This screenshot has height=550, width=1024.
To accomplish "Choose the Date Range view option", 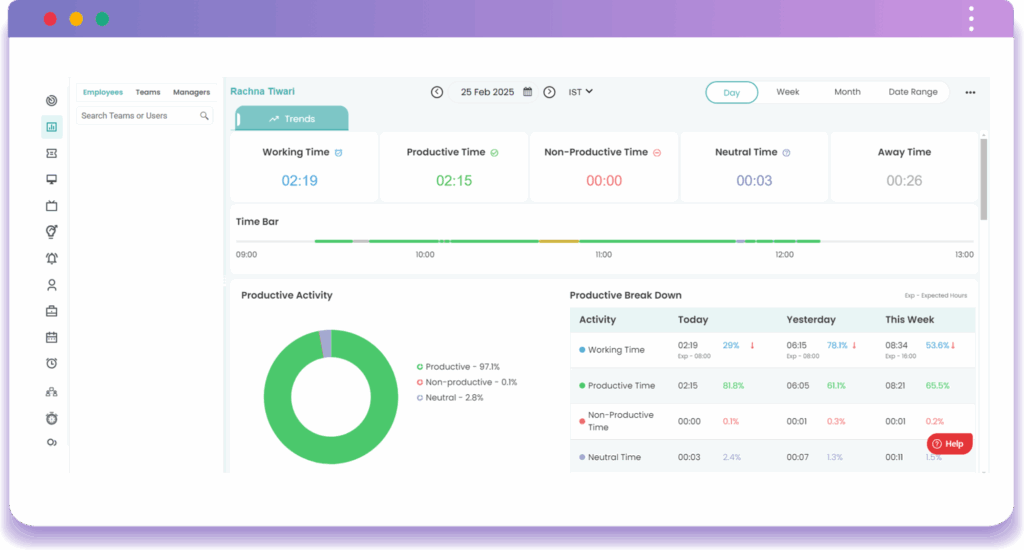I will coord(913,92).
